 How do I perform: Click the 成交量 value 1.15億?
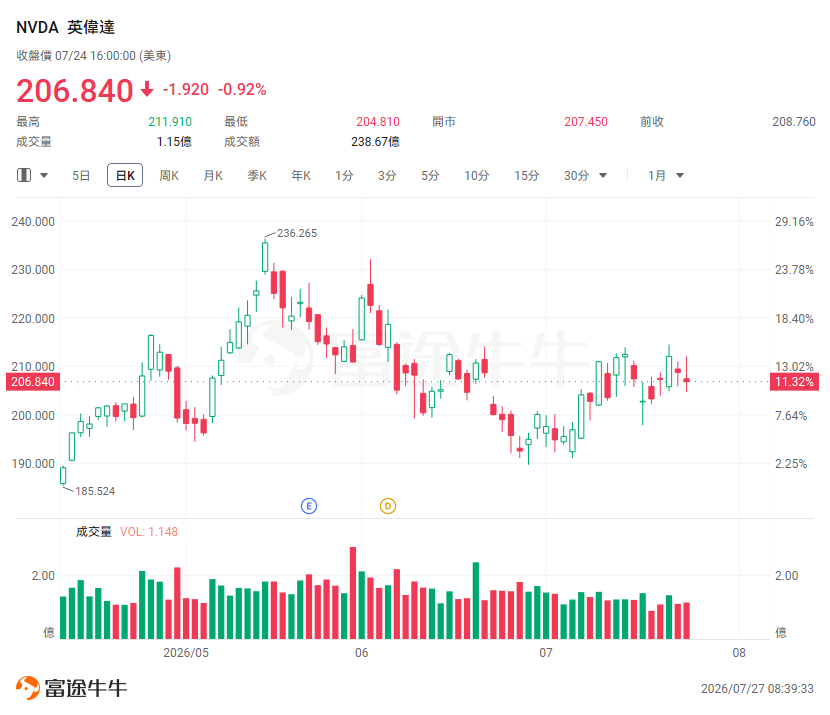pos(174,142)
